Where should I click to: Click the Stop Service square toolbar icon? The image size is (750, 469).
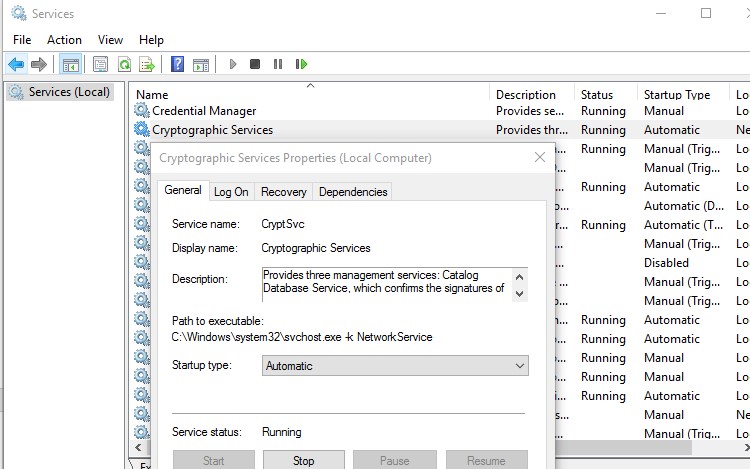[x=255, y=64]
